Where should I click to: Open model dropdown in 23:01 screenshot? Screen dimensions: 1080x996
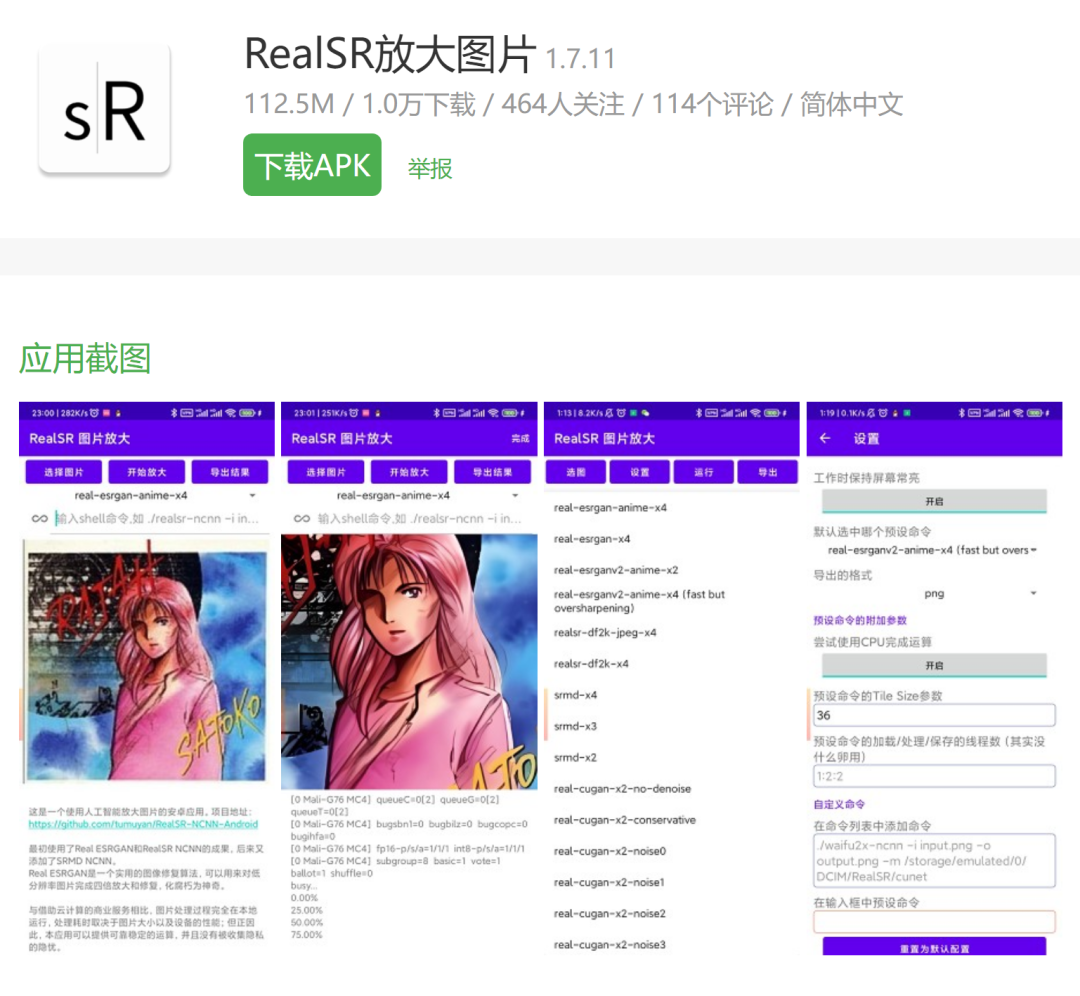click(408, 495)
